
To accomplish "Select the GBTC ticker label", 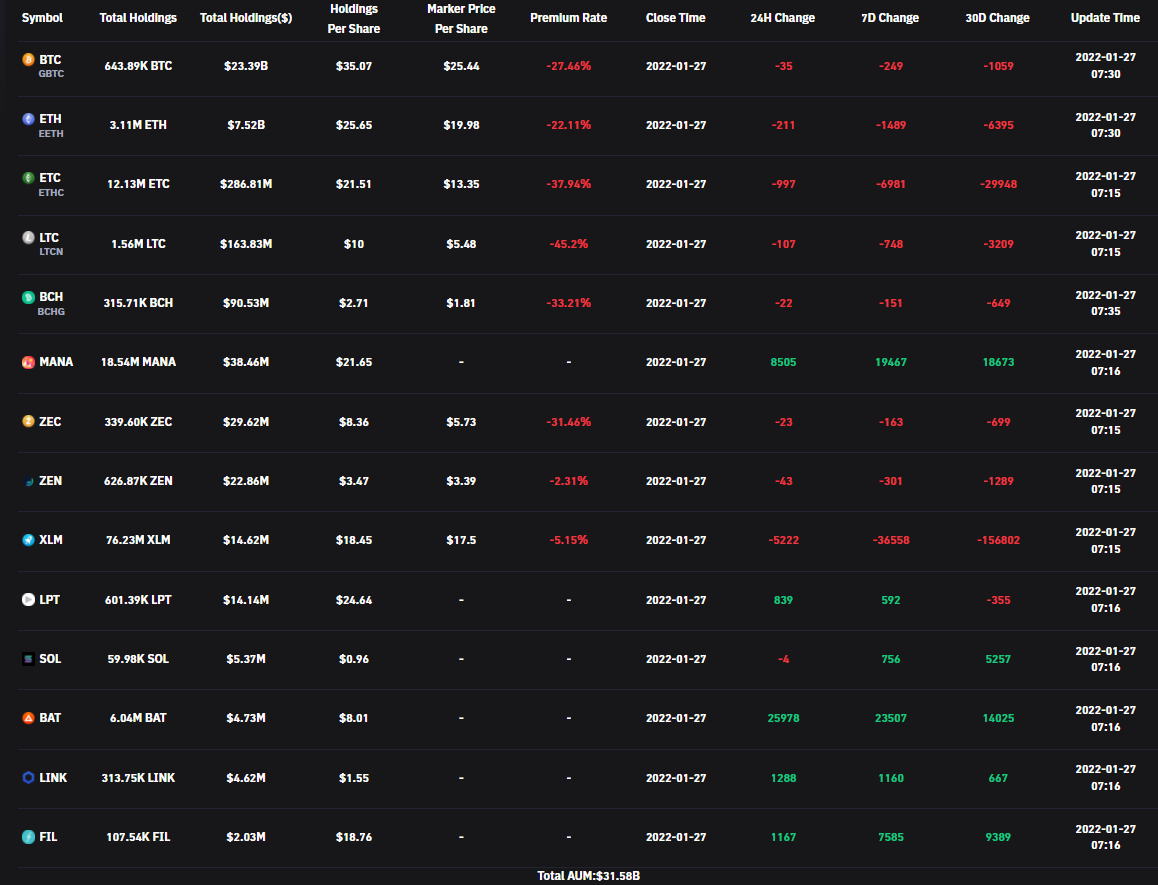I will click(x=51, y=74).
